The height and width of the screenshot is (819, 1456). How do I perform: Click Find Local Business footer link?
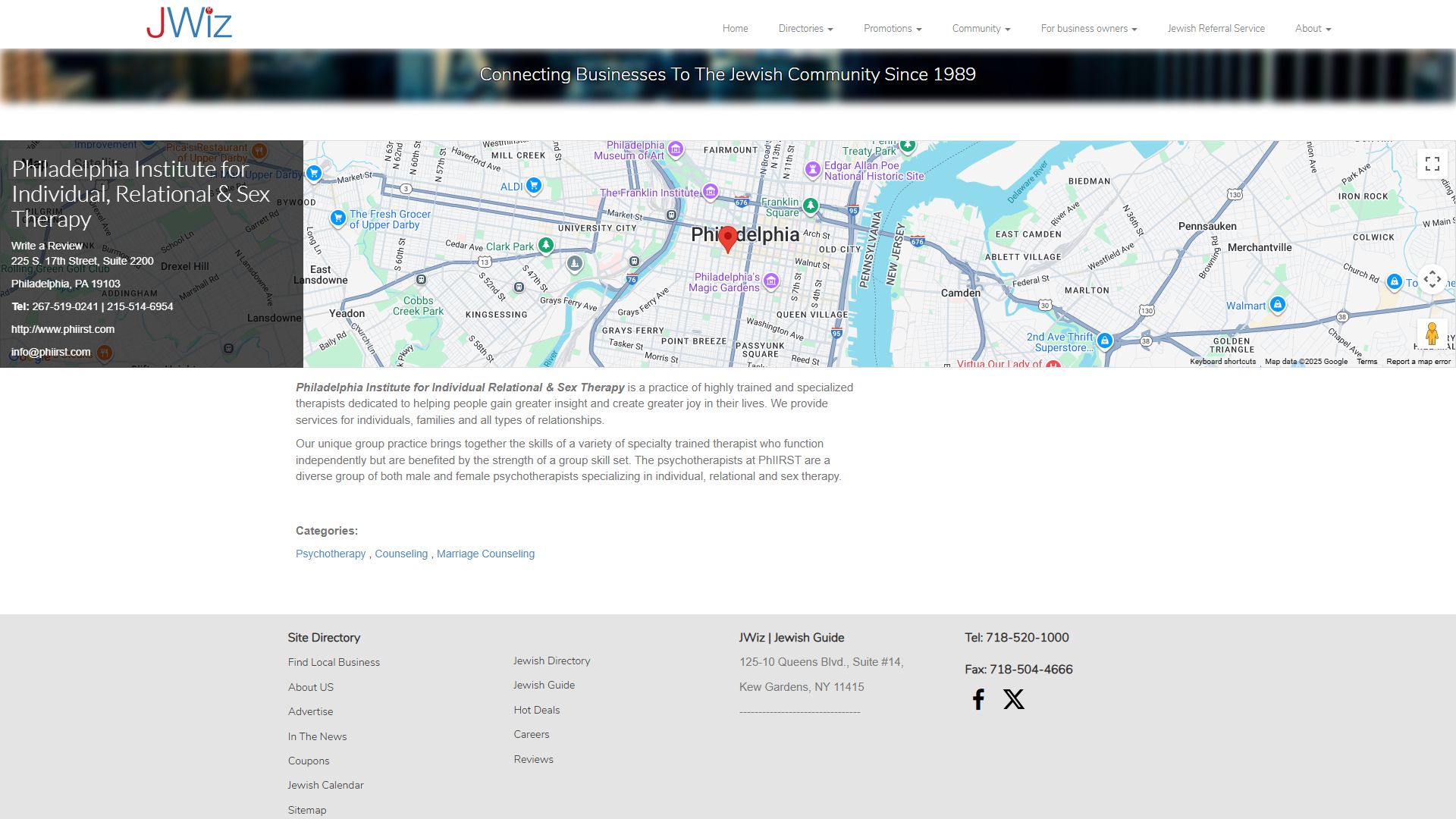334,662
